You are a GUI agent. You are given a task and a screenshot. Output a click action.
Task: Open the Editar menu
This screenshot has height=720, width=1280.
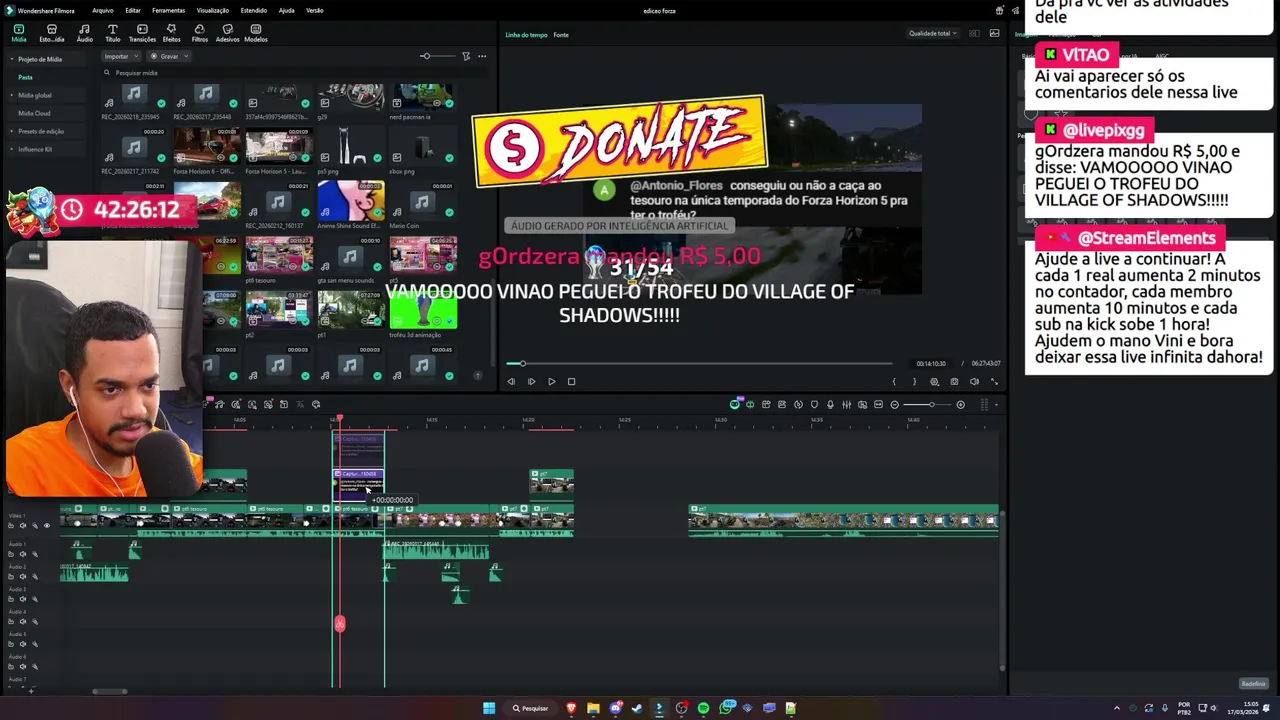point(133,10)
